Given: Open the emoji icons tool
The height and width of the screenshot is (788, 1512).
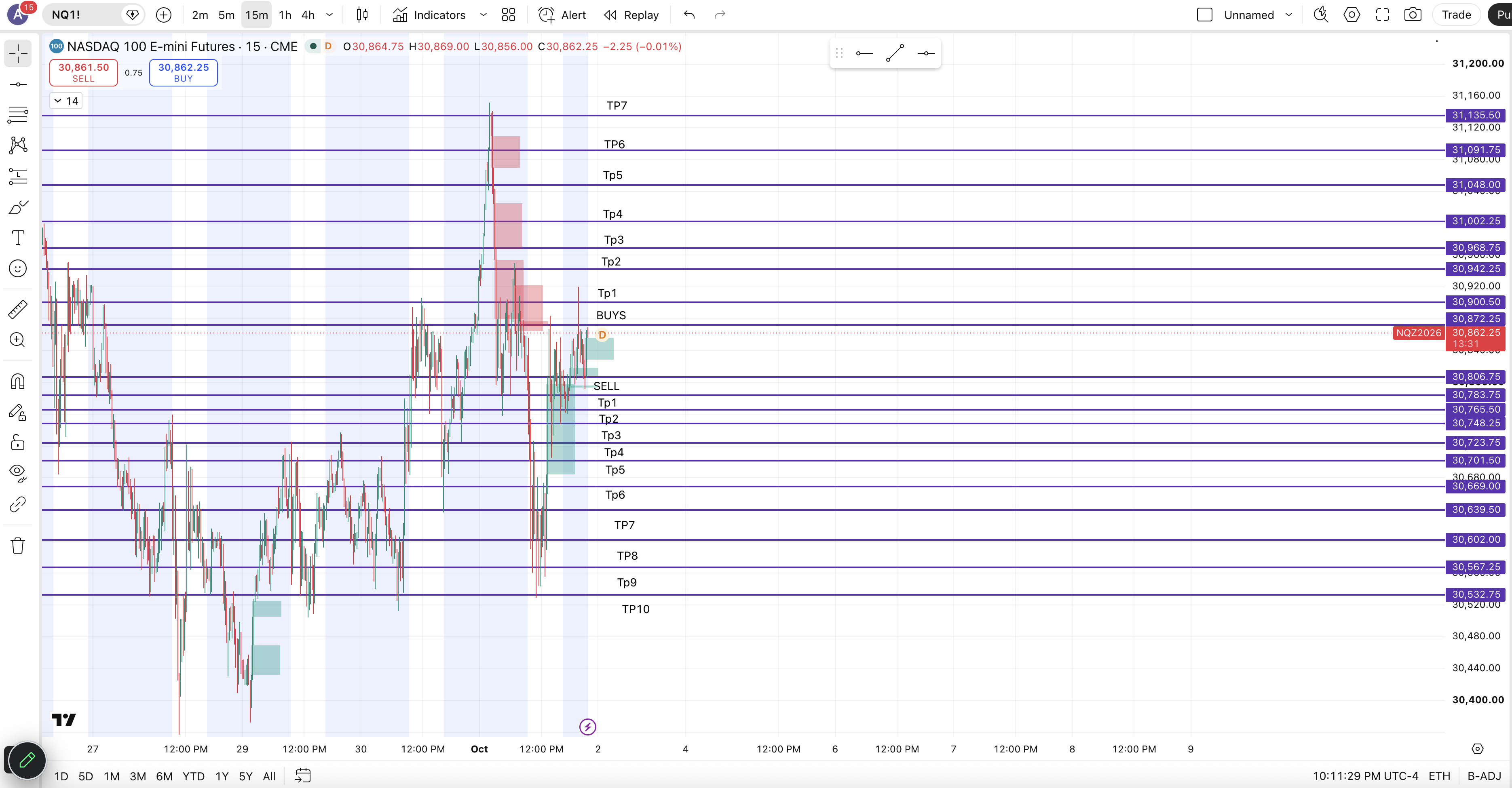Looking at the screenshot, I should tap(18, 269).
